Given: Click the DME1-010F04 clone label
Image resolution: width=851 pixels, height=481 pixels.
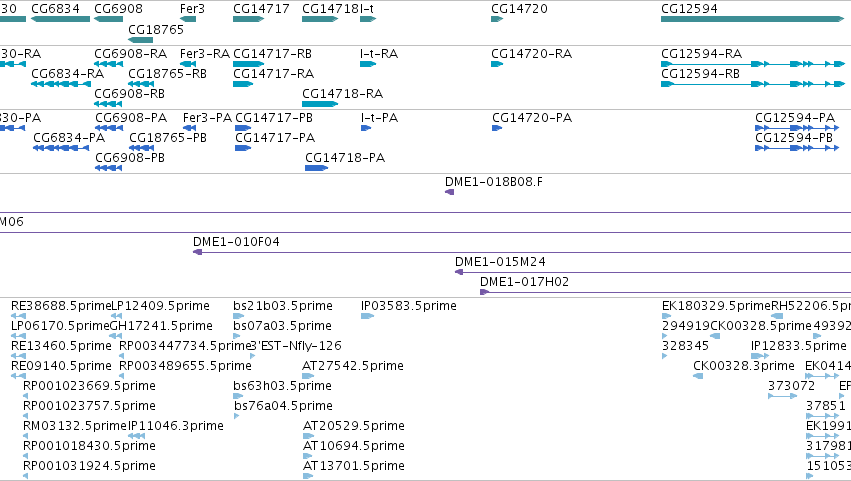Looking at the screenshot, I should tap(237, 242).
